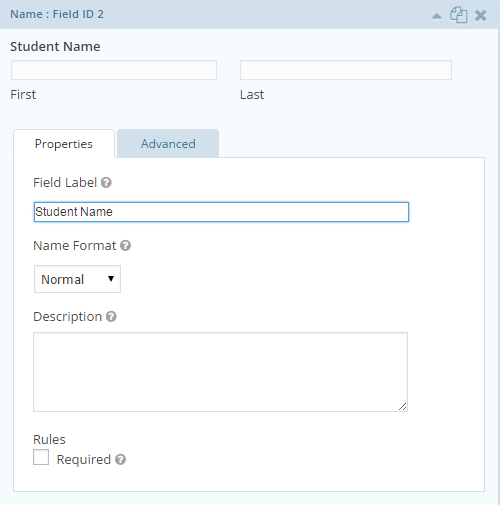
Task: Delete this field with the X icon
Action: coord(480,15)
